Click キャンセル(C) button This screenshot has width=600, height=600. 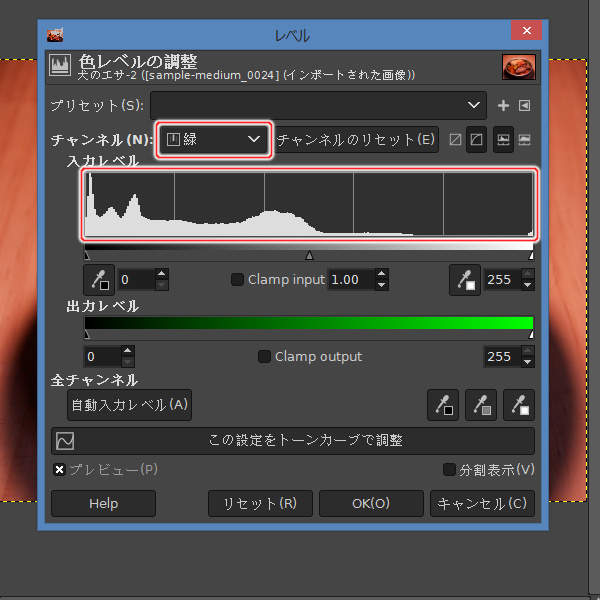(482, 504)
